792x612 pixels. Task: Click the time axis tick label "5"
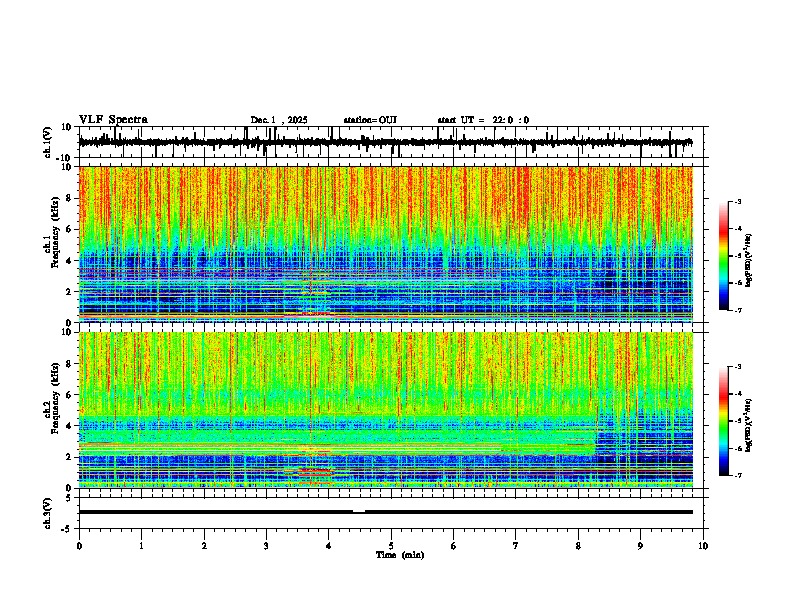pos(391,546)
